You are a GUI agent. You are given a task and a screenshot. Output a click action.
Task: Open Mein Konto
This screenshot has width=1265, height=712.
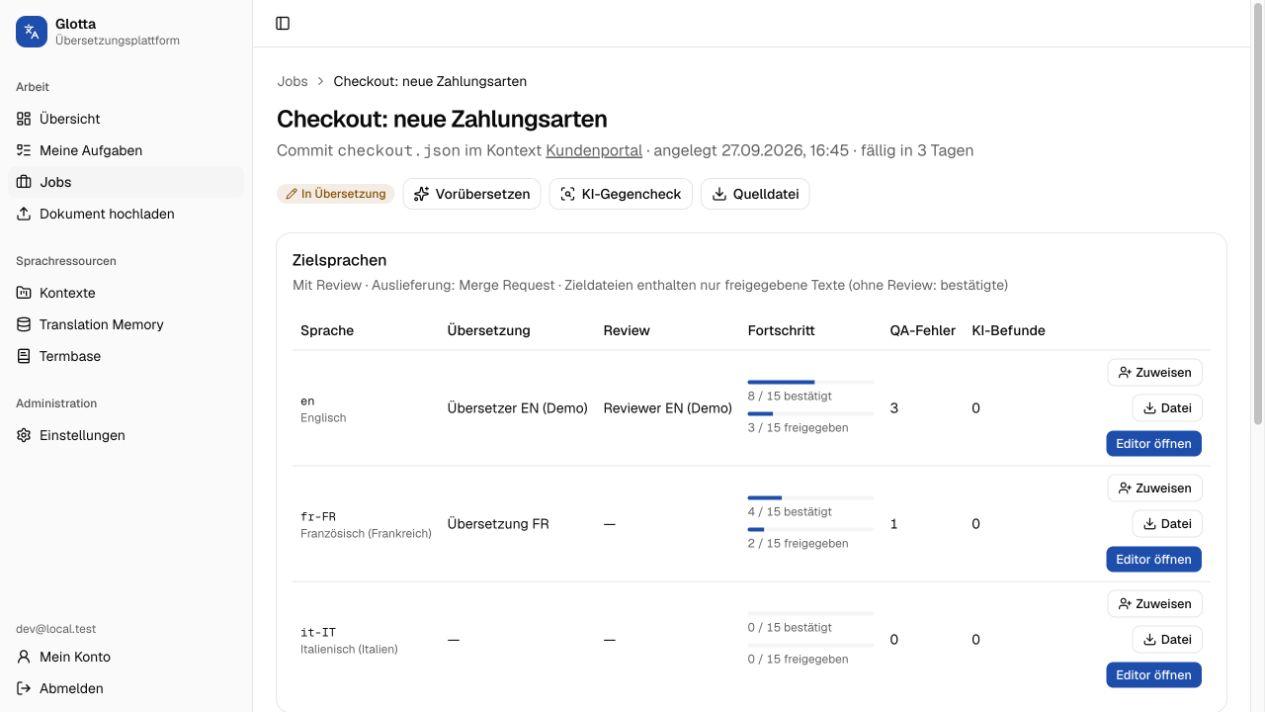coord(126,657)
